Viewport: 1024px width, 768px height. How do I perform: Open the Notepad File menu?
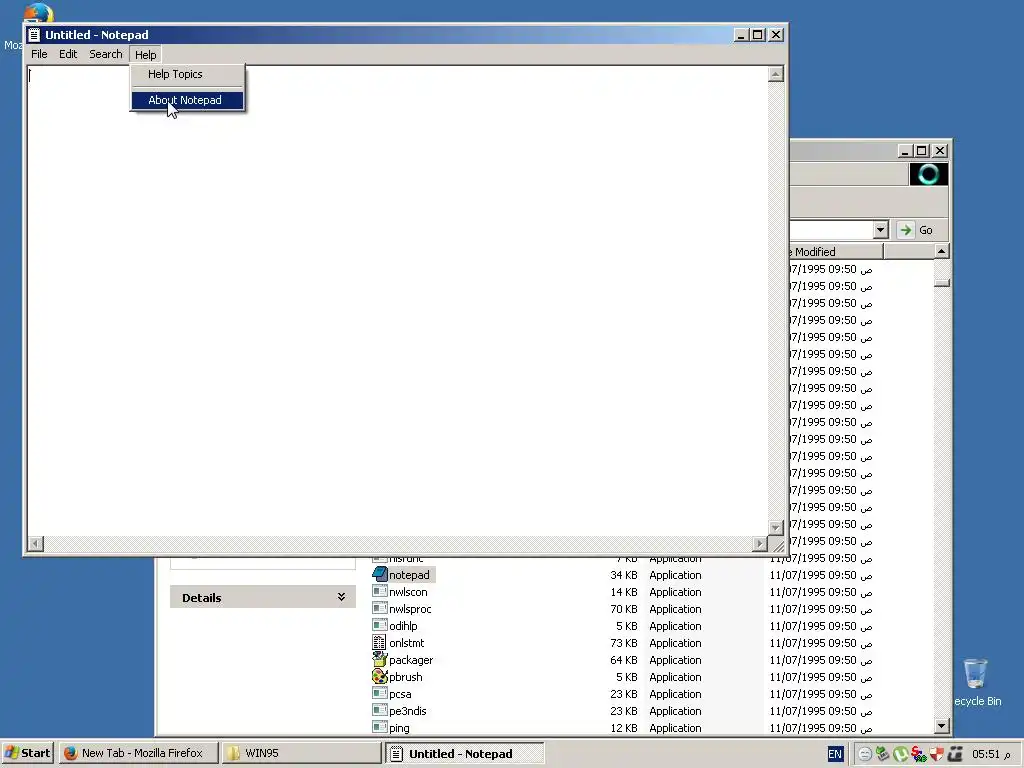click(x=39, y=54)
